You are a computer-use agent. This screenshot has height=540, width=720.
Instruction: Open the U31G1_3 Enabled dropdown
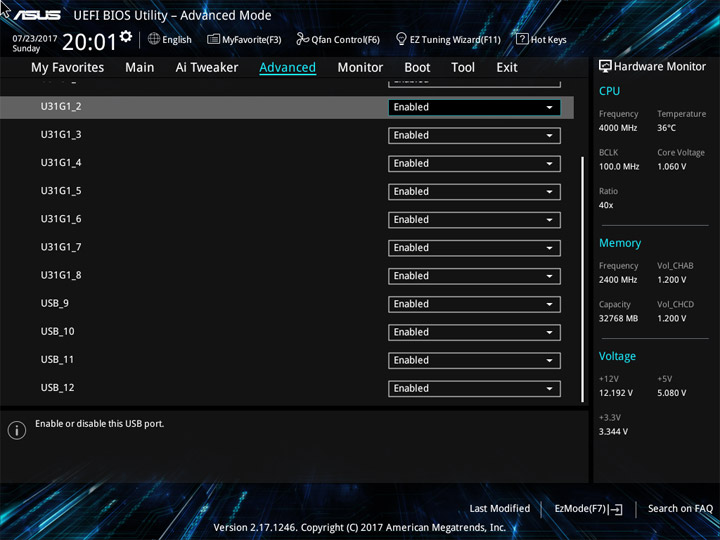(474, 135)
